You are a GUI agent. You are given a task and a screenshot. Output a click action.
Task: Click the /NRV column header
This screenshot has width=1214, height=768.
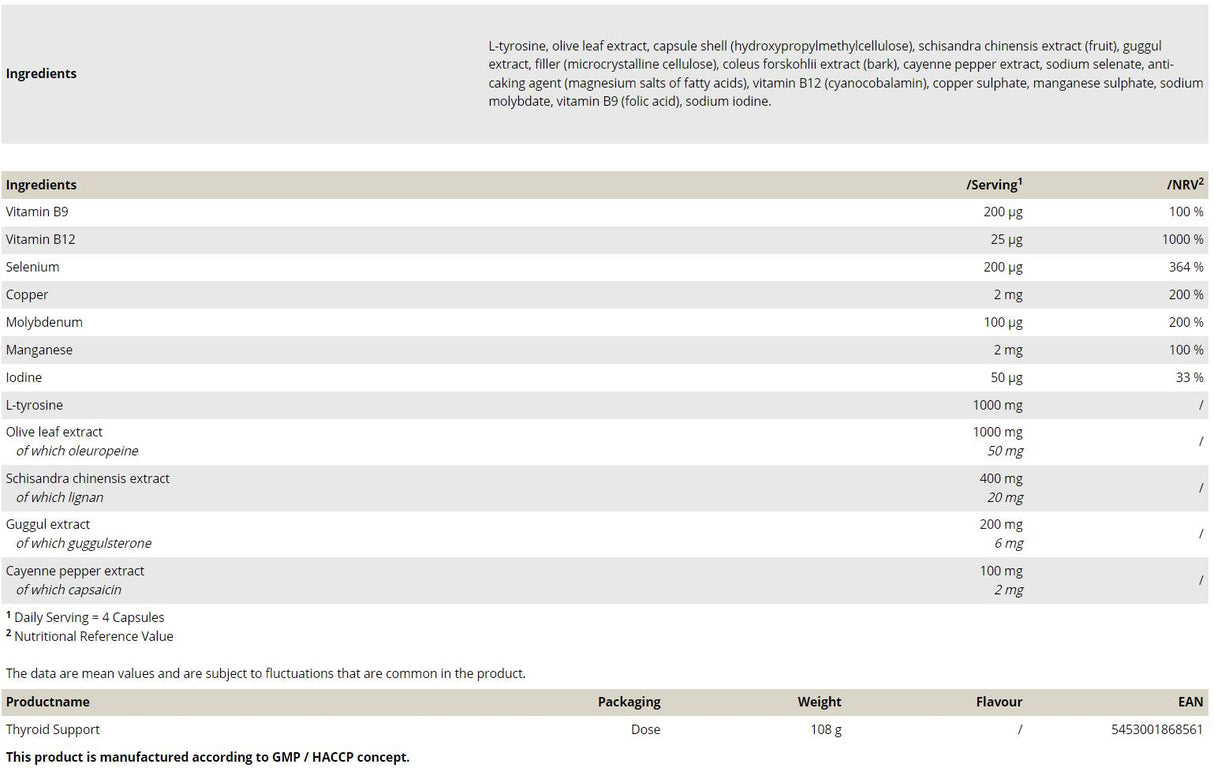(1184, 184)
